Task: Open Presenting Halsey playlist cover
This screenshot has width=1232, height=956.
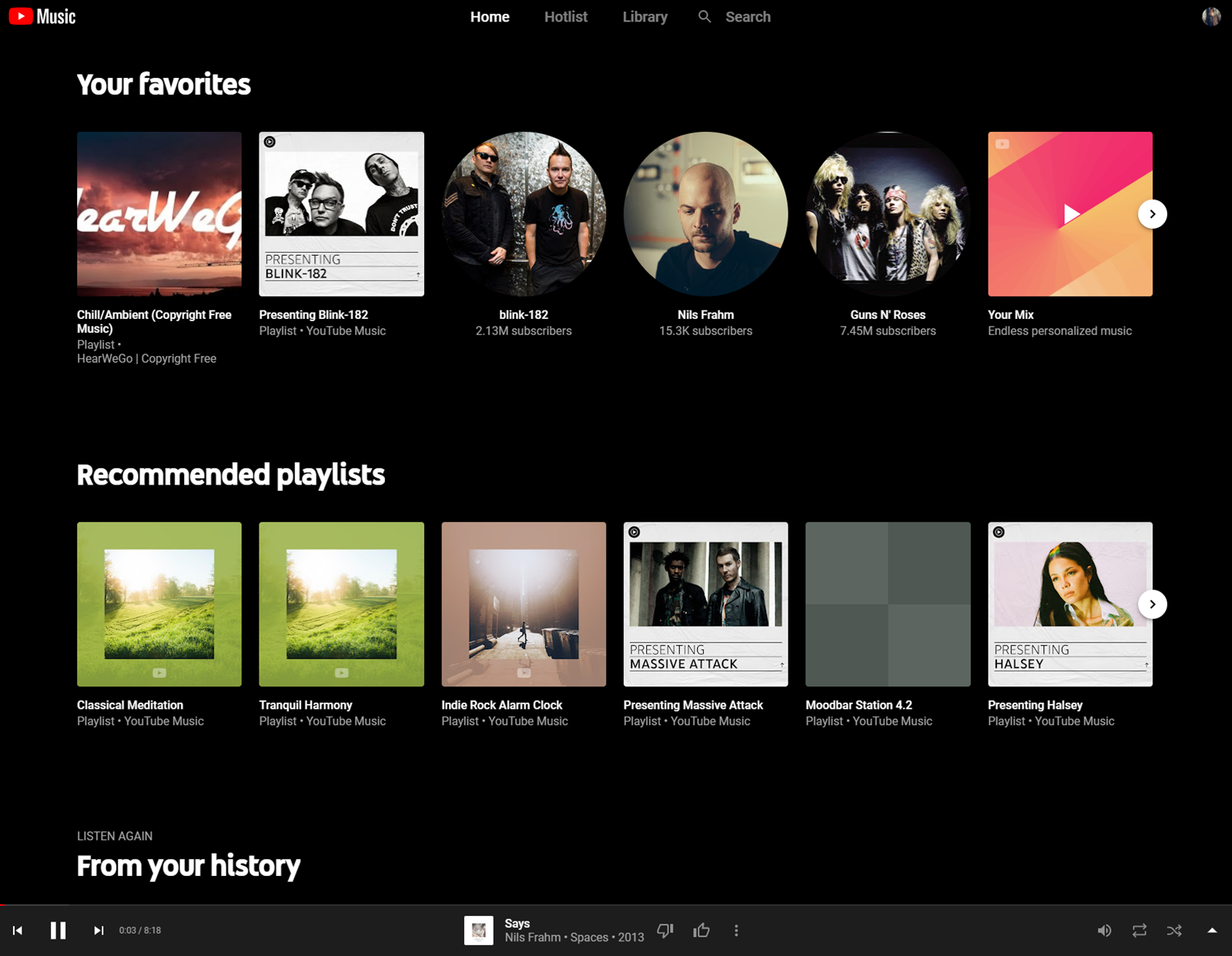Action: [x=1070, y=605]
